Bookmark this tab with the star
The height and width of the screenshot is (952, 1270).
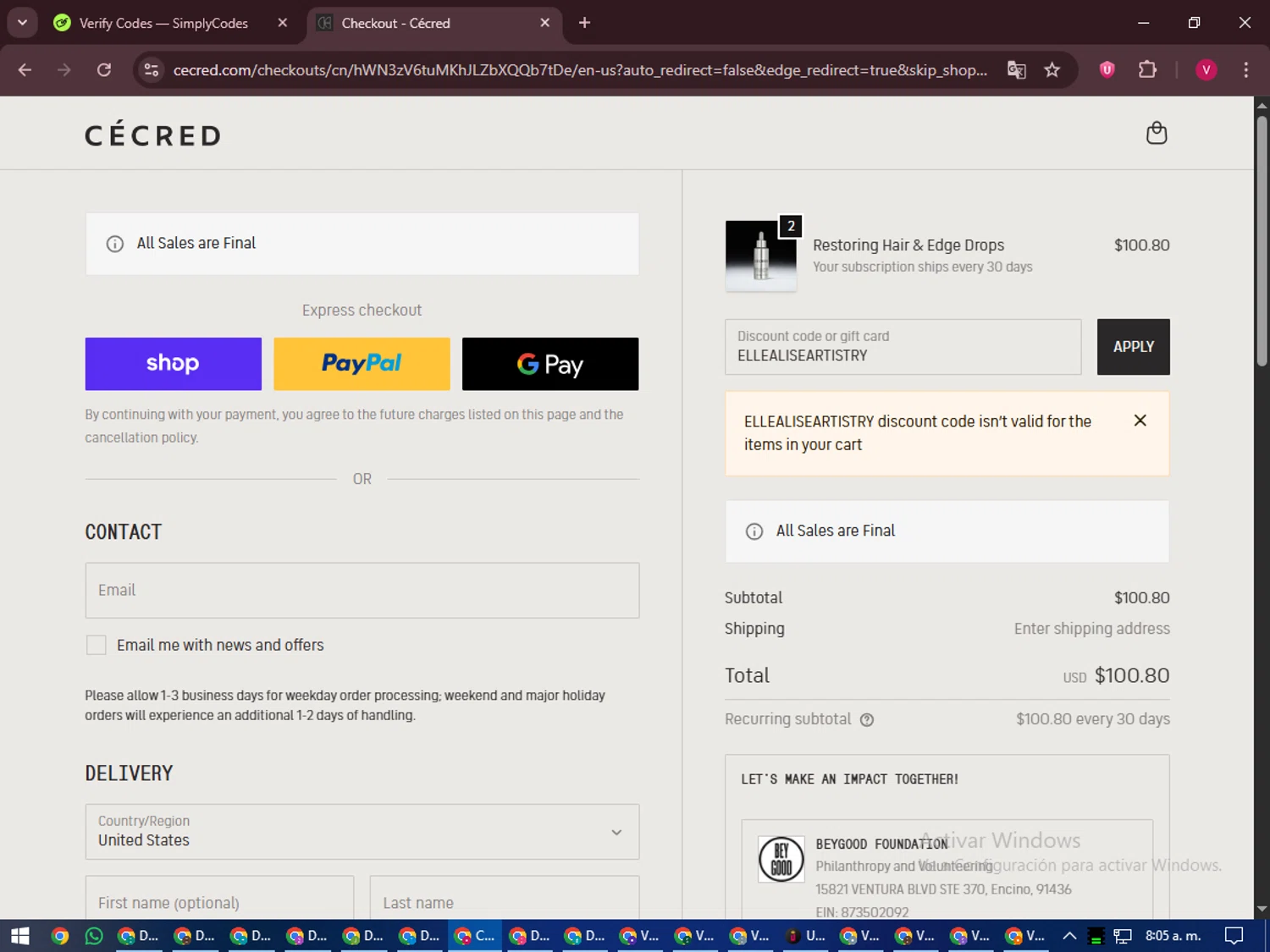(1052, 70)
